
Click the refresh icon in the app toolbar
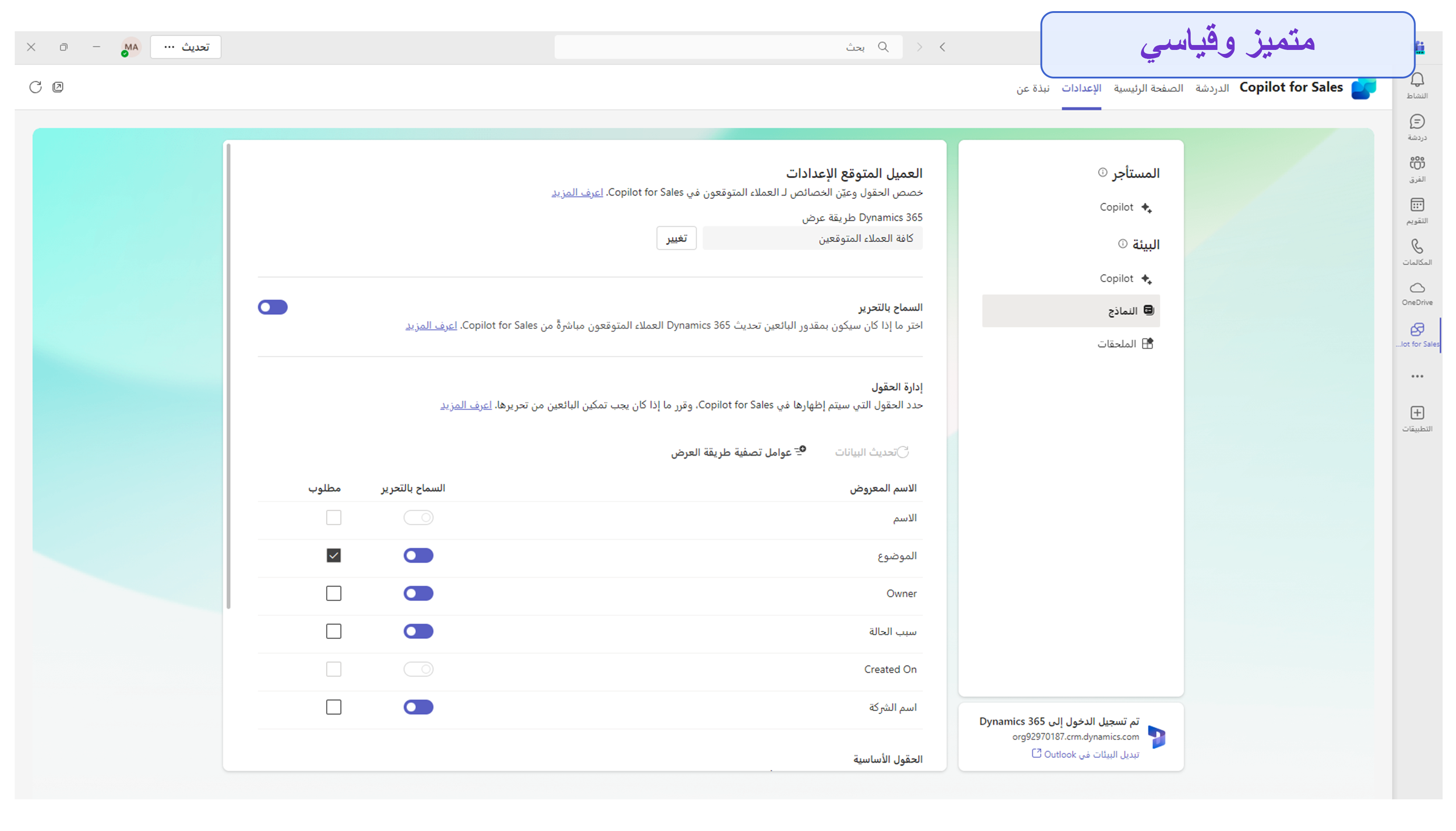click(35, 87)
